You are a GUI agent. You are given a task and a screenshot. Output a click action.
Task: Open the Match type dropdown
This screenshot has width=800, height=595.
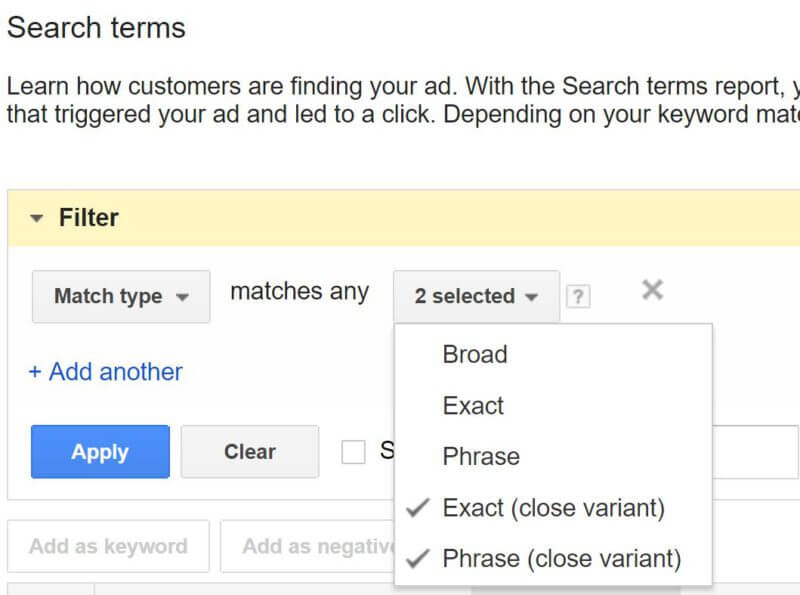[121, 296]
